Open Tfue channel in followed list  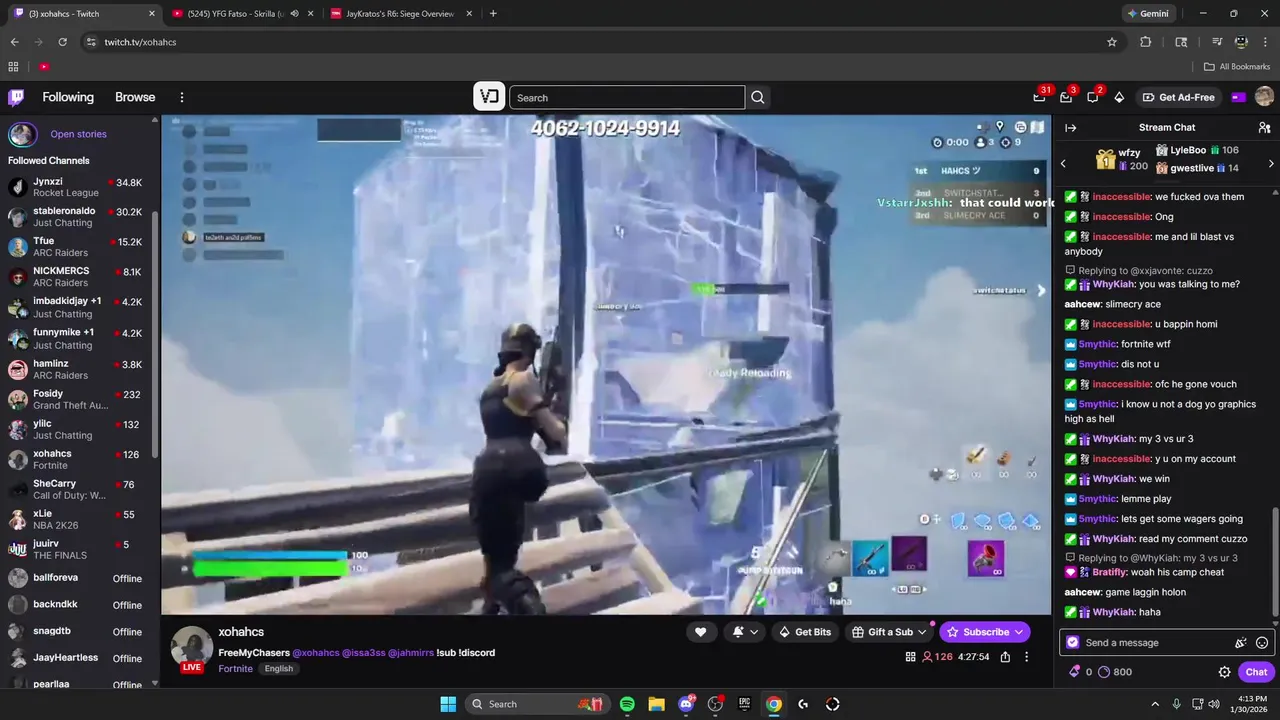tap(75, 247)
